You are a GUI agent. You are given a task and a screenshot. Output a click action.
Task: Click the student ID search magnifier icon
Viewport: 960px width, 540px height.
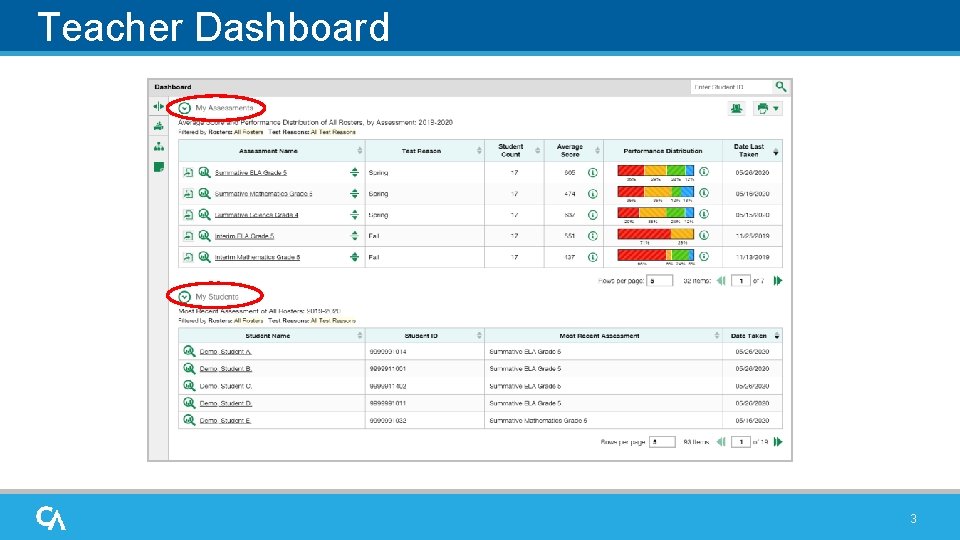(781, 87)
